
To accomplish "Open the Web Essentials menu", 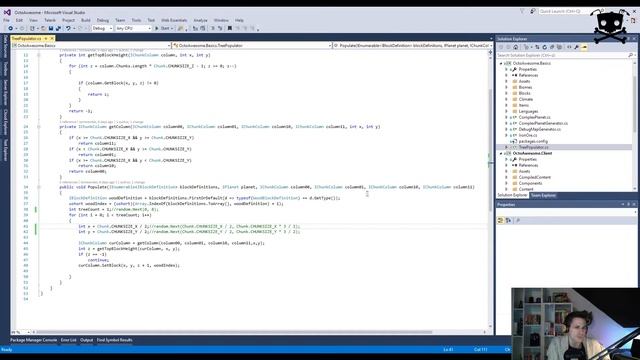I will [174, 20].
